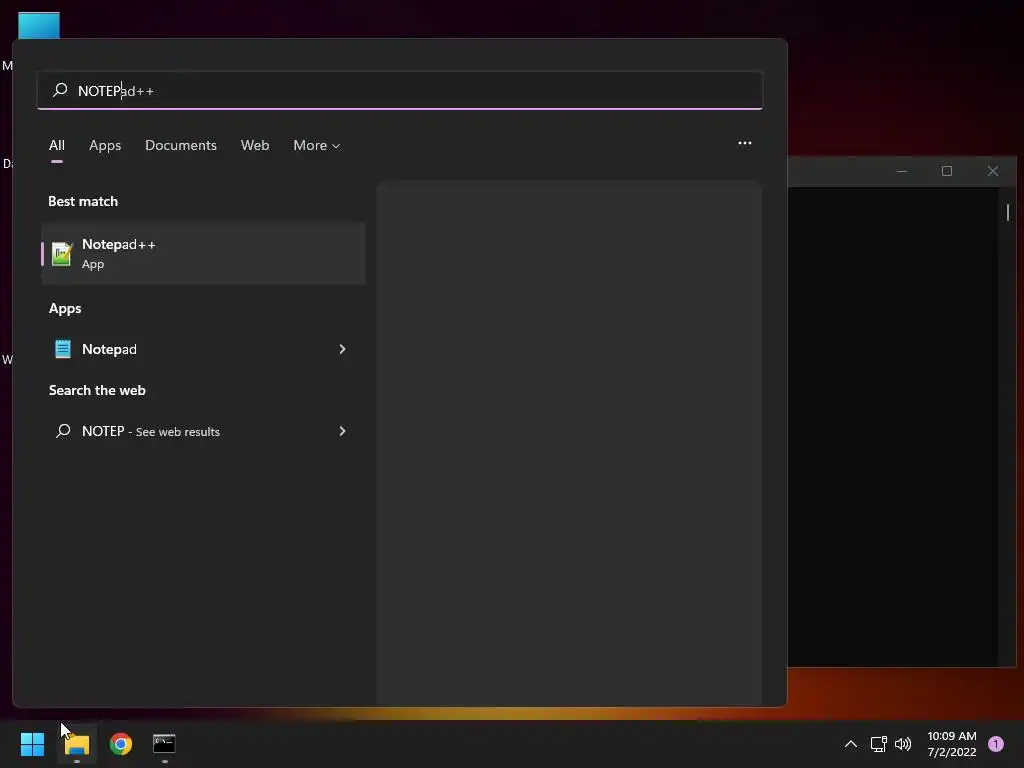The image size is (1024, 768).
Task: Open the notification badge showing 1
Action: [x=996, y=744]
